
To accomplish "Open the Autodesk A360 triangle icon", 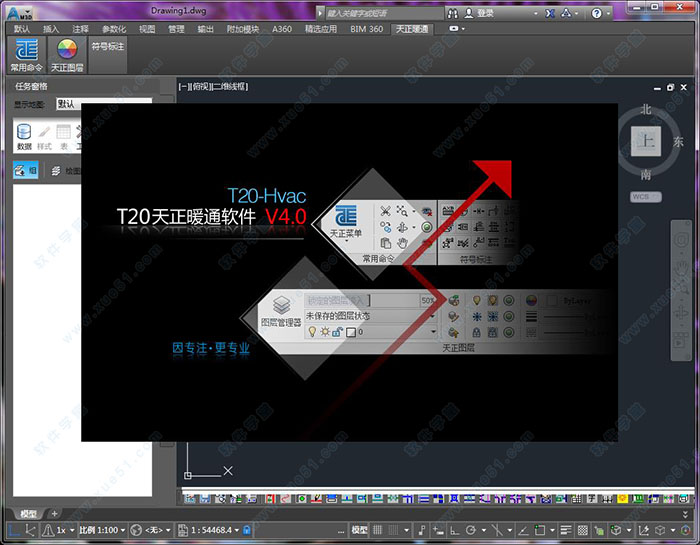I will click(x=566, y=13).
